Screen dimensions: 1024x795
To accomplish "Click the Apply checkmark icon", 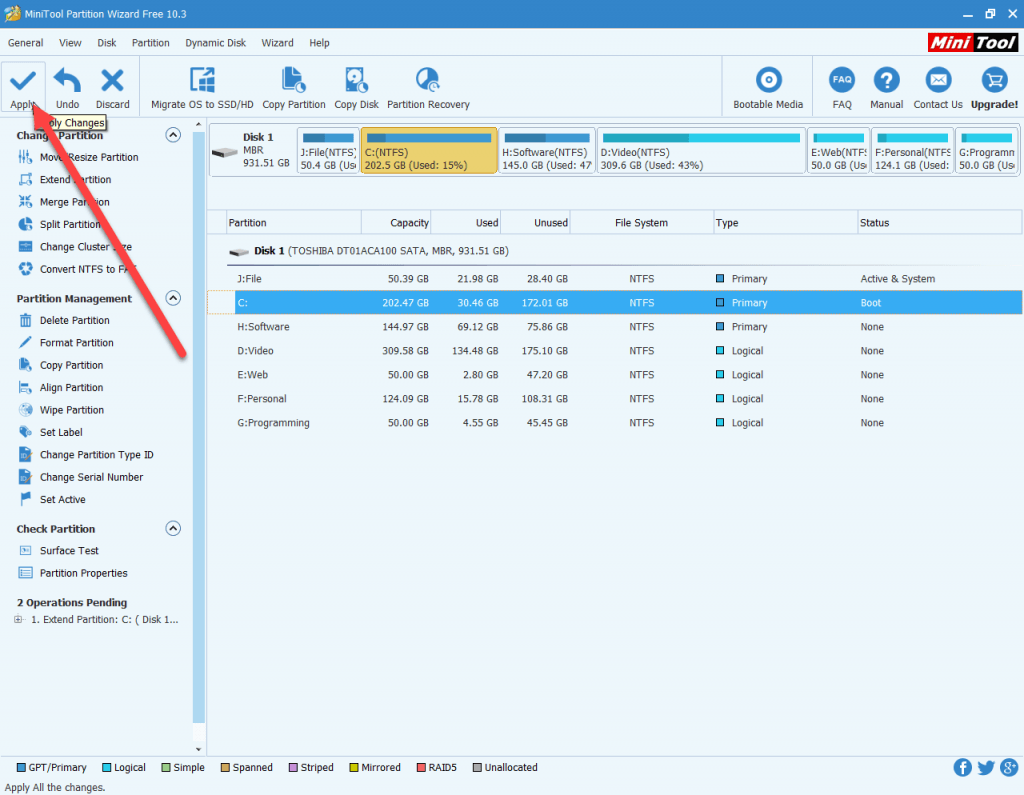I will (x=23, y=81).
